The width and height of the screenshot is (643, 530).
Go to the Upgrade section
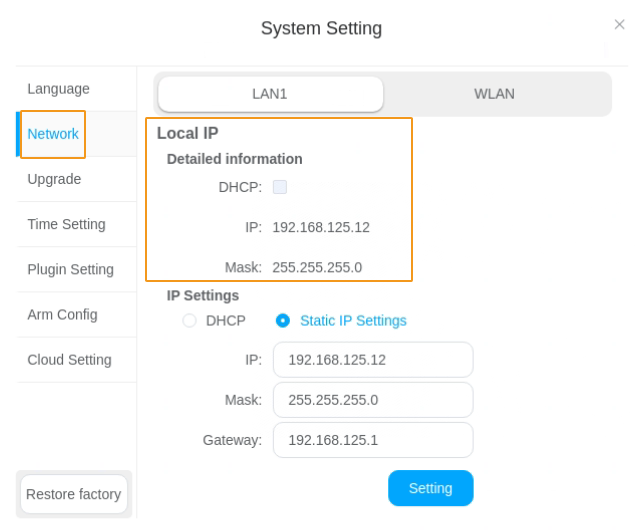point(55,179)
